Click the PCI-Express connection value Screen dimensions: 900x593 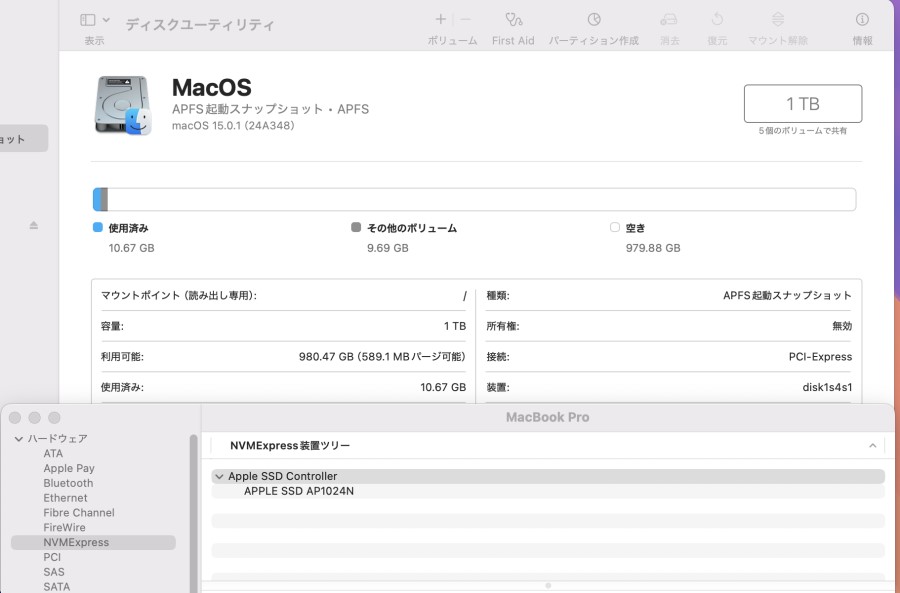[820, 356]
